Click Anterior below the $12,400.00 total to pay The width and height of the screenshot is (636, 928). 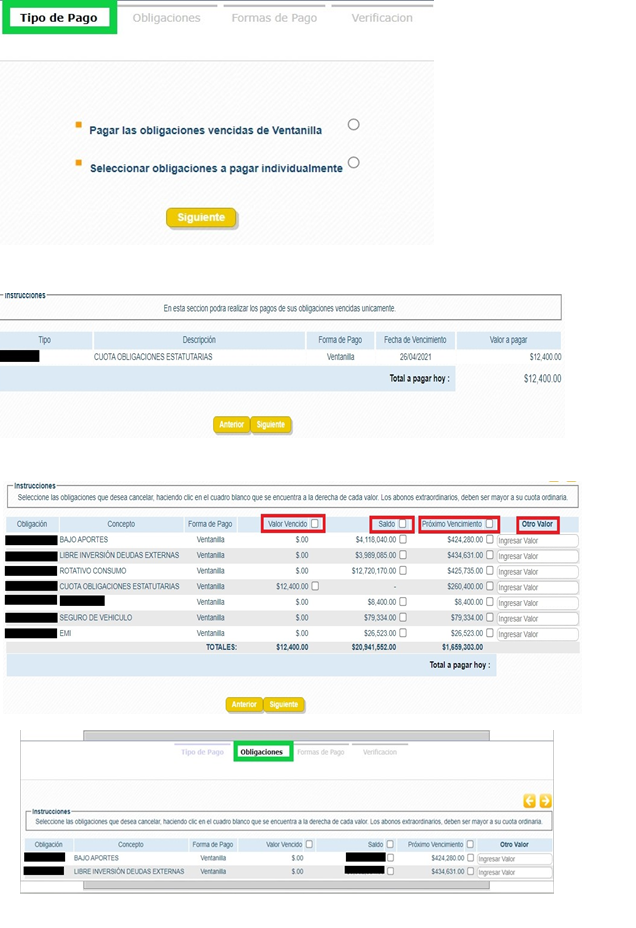coord(231,425)
